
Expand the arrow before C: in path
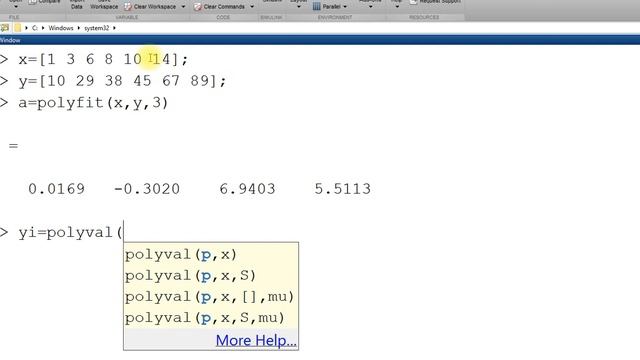[x=26, y=28]
